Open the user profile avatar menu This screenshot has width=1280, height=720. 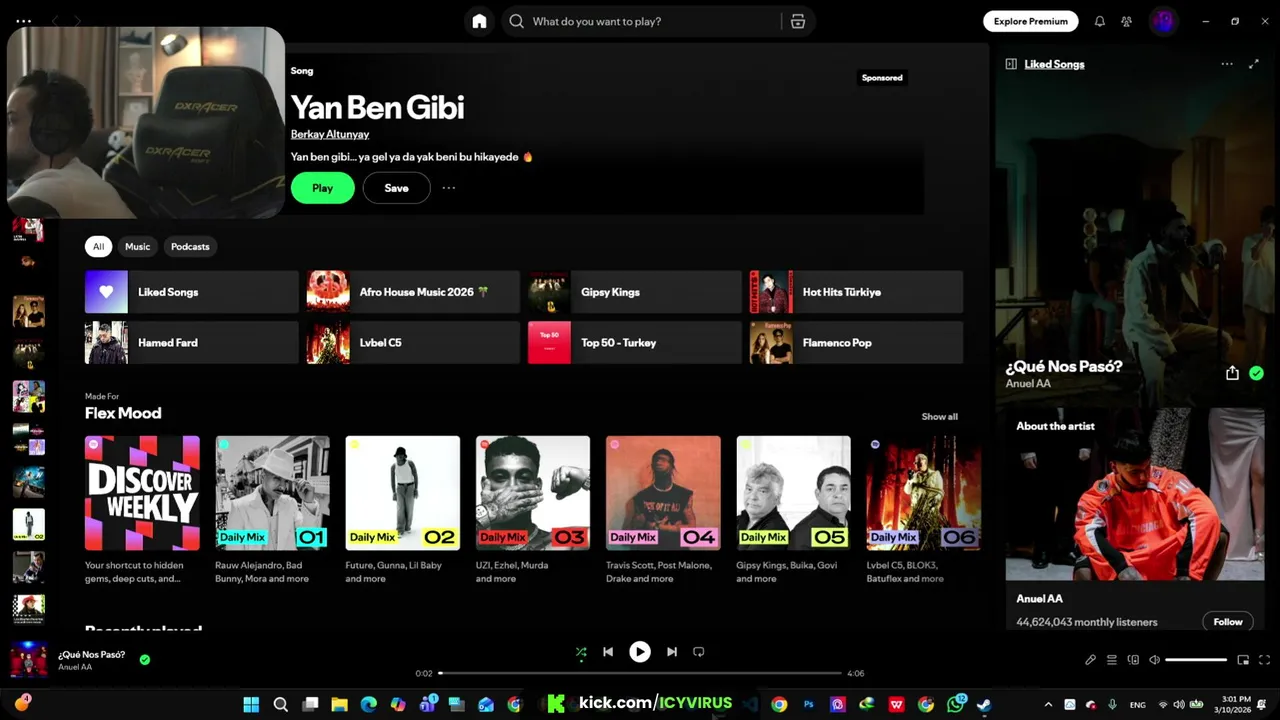point(1162,21)
